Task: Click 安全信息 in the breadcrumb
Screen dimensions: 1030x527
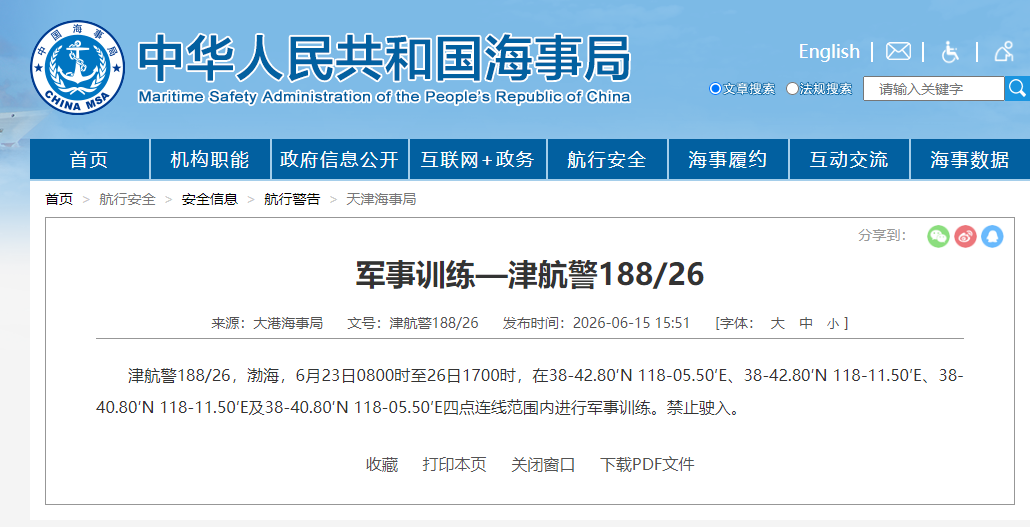Action: (210, 199)
